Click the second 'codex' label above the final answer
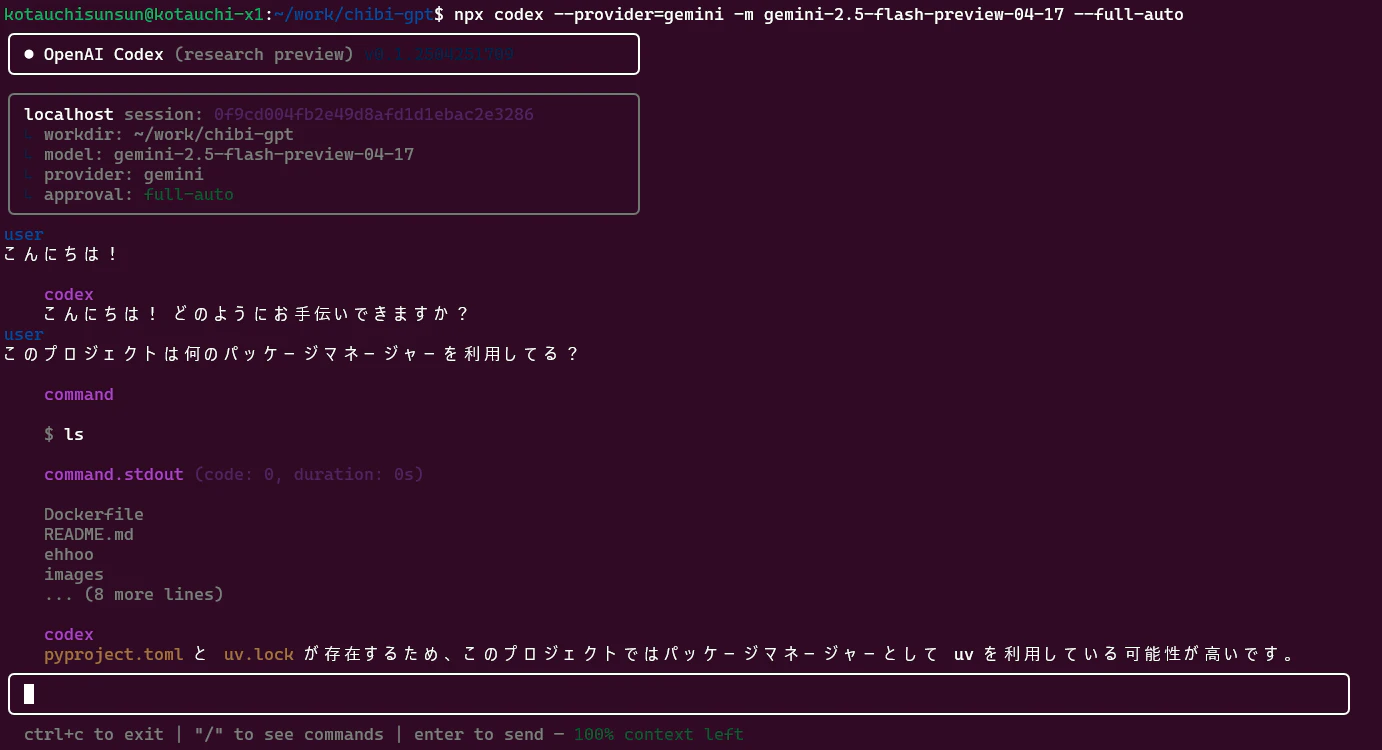This screenshot has height=750, width=1382. (x=69, y=634)
